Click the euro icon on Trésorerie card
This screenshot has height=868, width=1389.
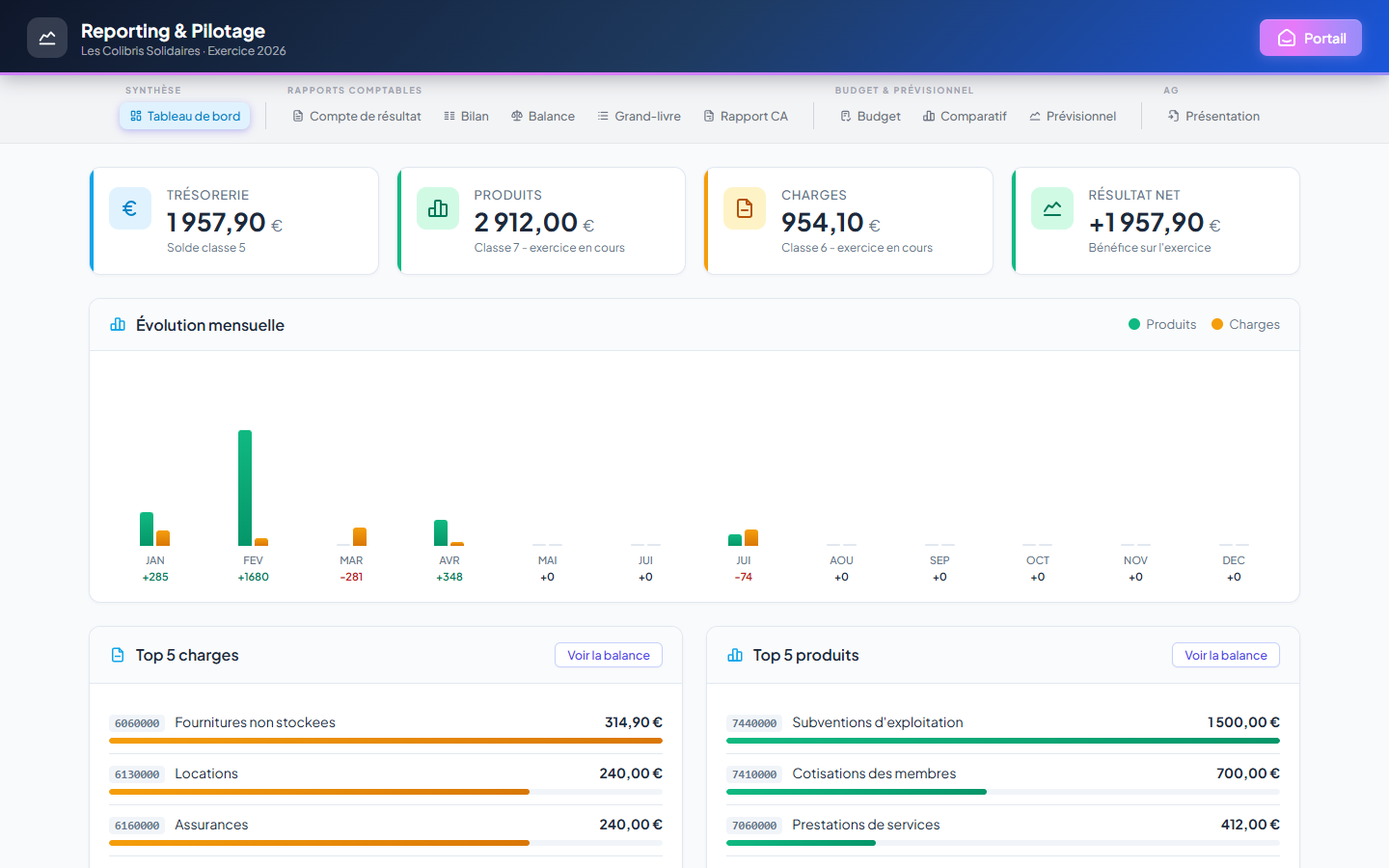pyautogui.click(x=130, y=208)
